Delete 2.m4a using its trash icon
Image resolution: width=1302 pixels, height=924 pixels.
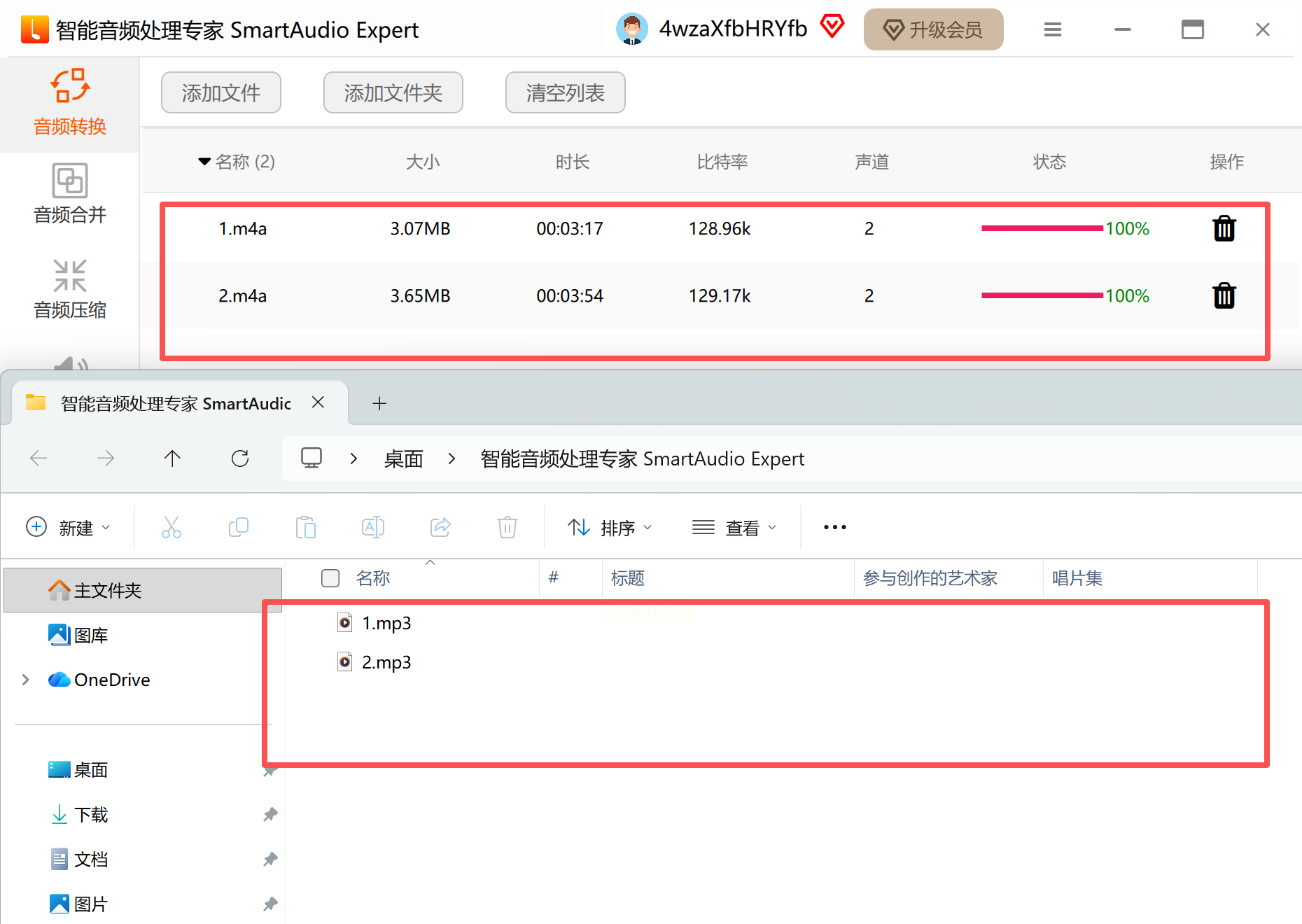(1224, 296)
